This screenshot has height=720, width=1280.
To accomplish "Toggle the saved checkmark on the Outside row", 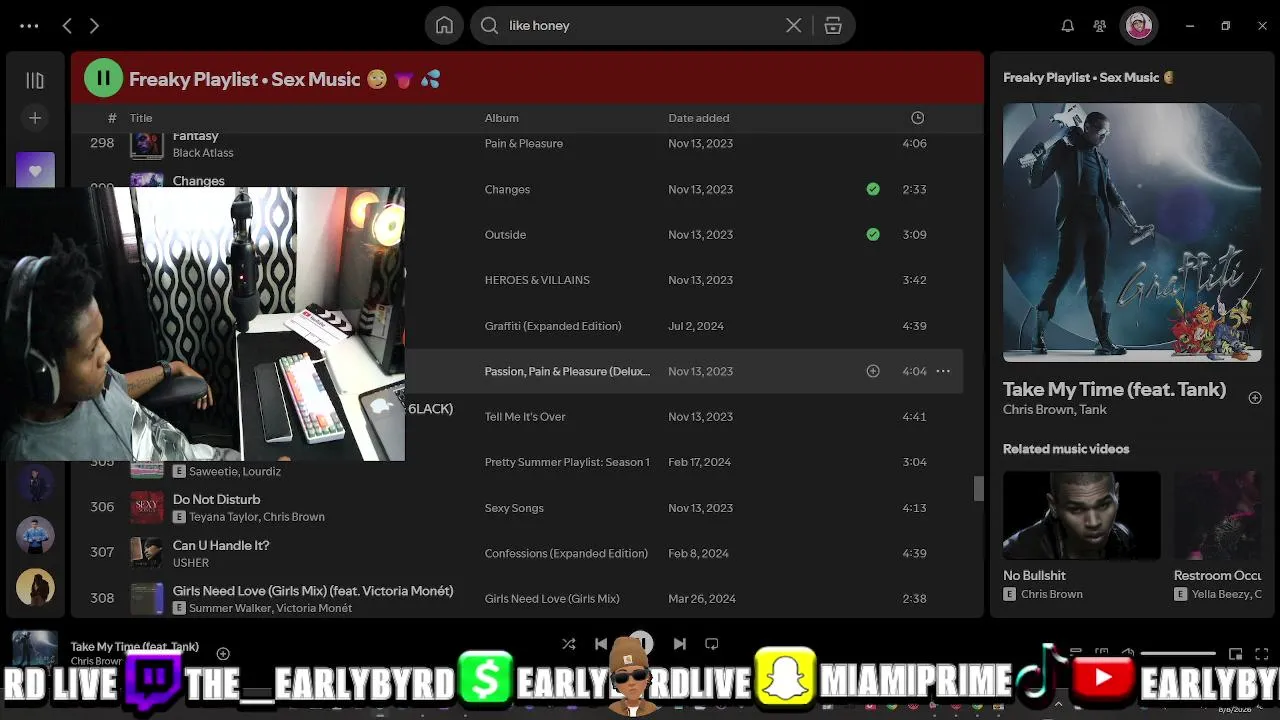I will pos(873,235).
